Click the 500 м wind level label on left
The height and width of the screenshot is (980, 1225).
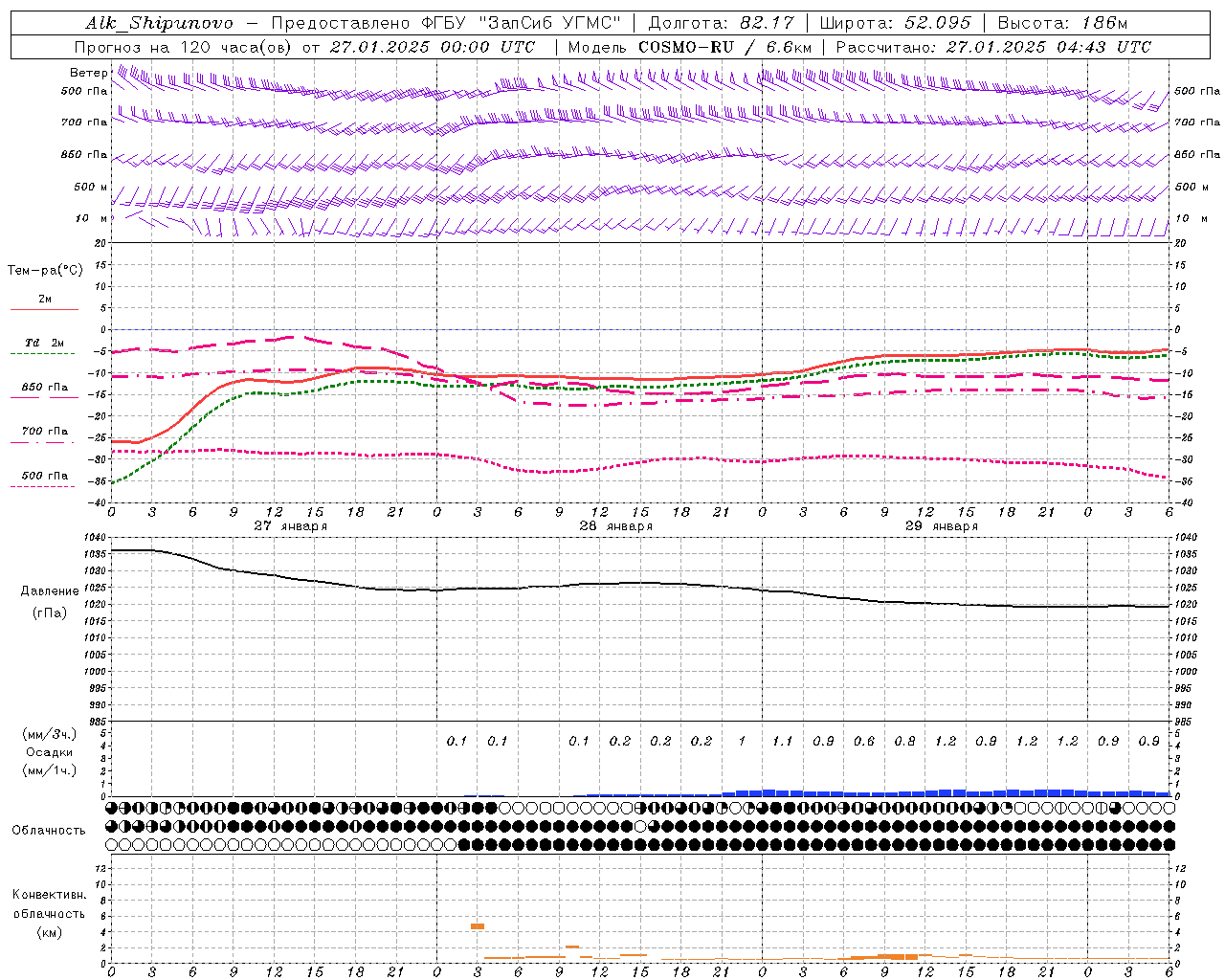tap(92, 188)
